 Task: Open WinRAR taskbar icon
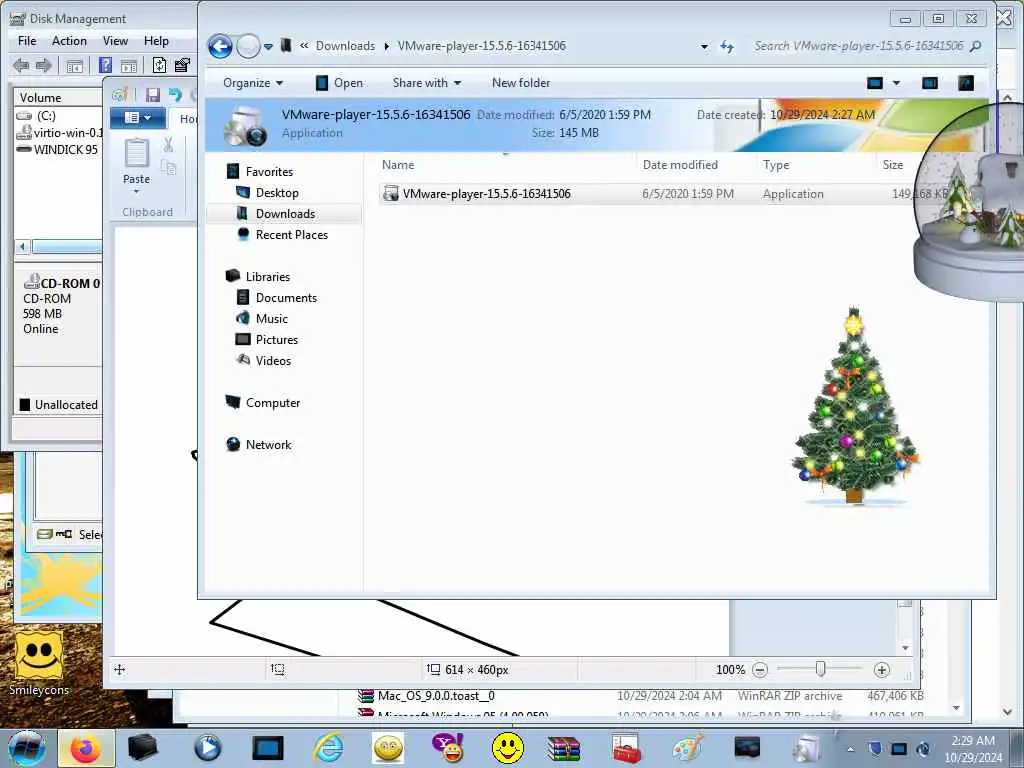pyautogui.click(x=564, y=748)
